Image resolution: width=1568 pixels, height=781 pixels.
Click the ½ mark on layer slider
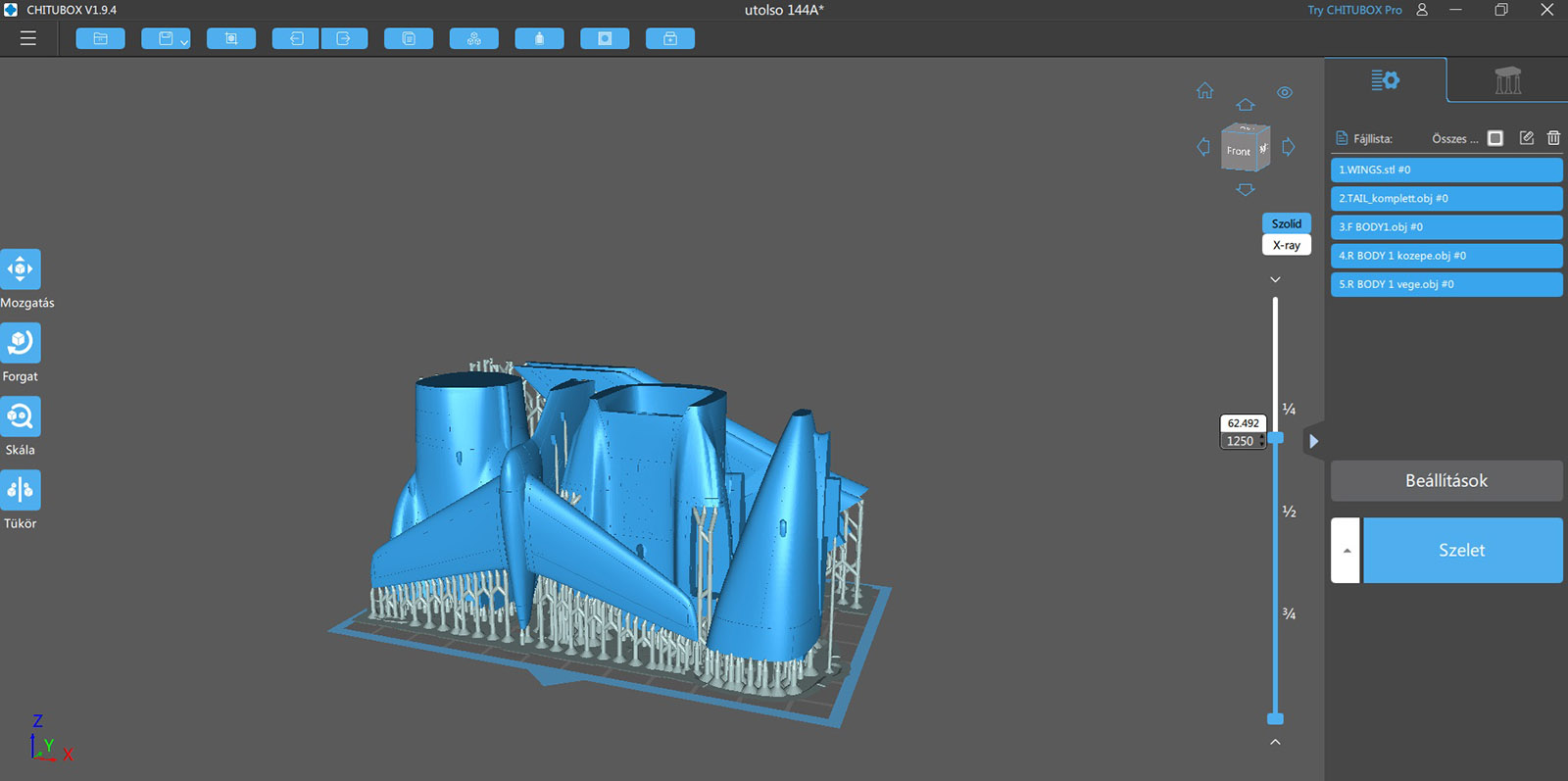point(1289,512)
